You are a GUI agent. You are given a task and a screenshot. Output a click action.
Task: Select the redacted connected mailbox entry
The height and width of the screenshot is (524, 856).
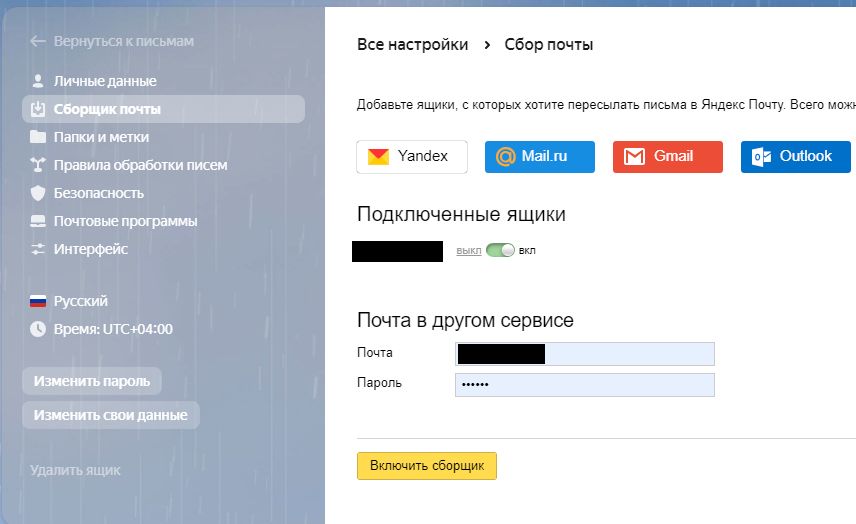coord(397,252)
